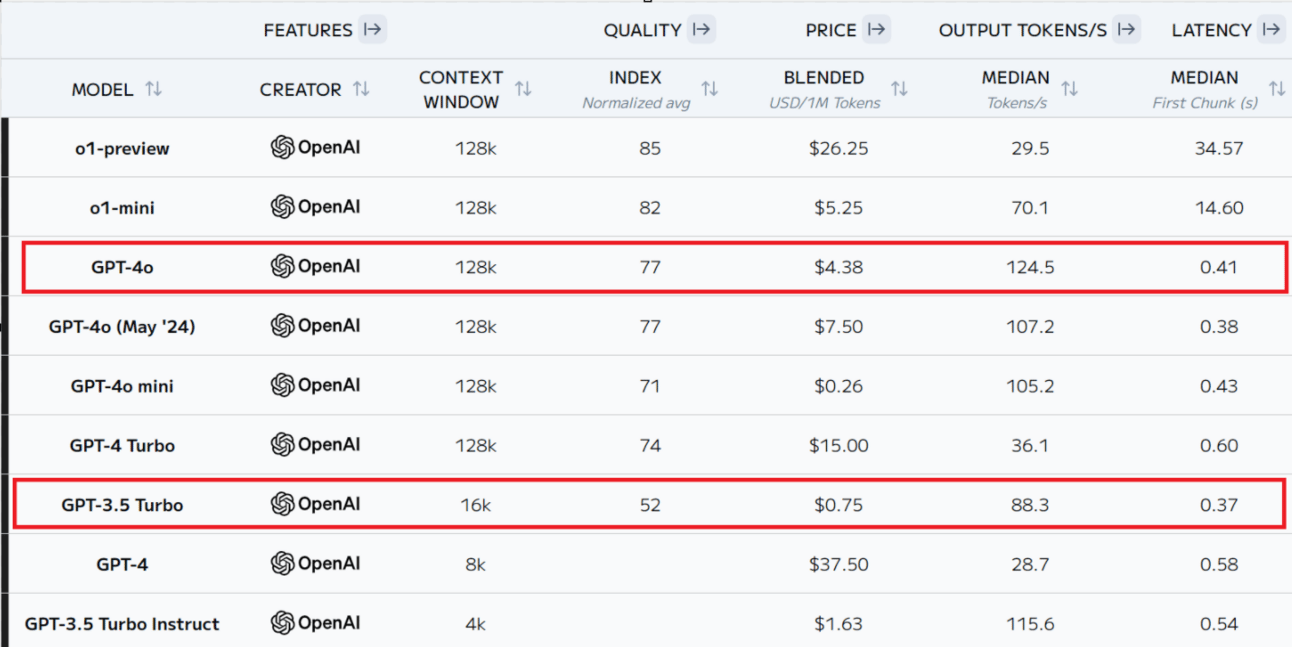This screenshot has width=1292, height=647.
Task: Expand the LATENCY column group
Action: pyautogui.click(x=1271, y=30)
